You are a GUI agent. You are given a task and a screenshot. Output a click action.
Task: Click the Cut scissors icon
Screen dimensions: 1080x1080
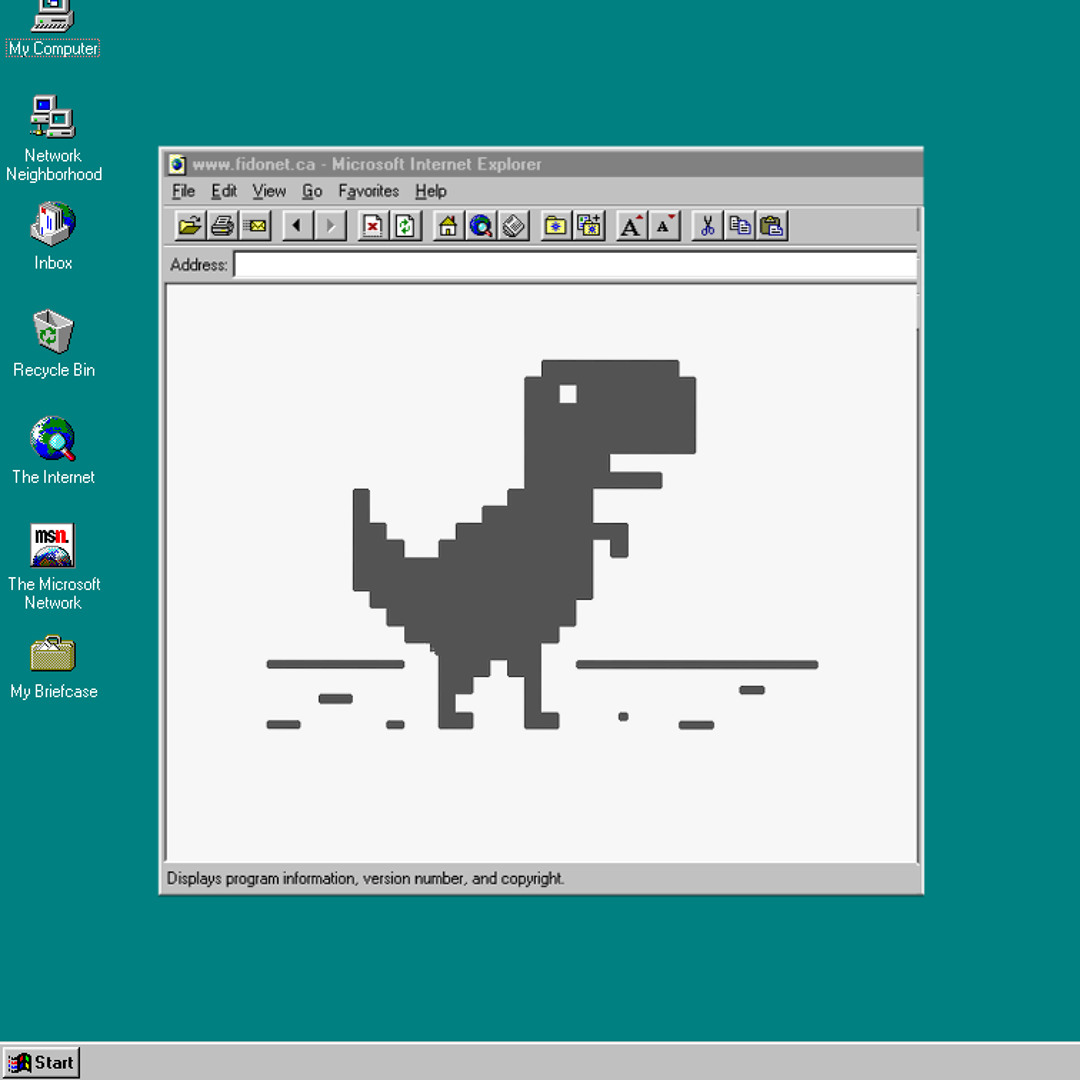coord(707,226)
